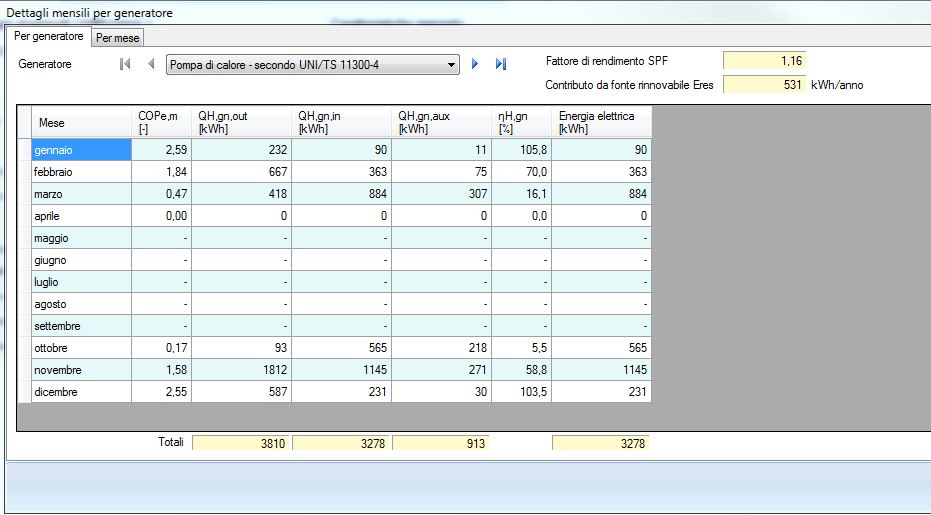Click the QH,gn,out column header
931x515 pixels.
242,123
